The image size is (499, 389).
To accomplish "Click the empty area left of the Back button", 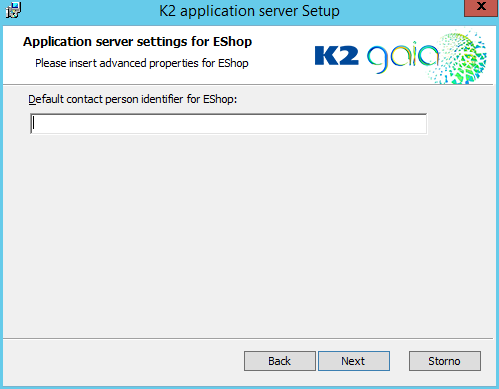I will pyautogui.click(x=123, y=361).
